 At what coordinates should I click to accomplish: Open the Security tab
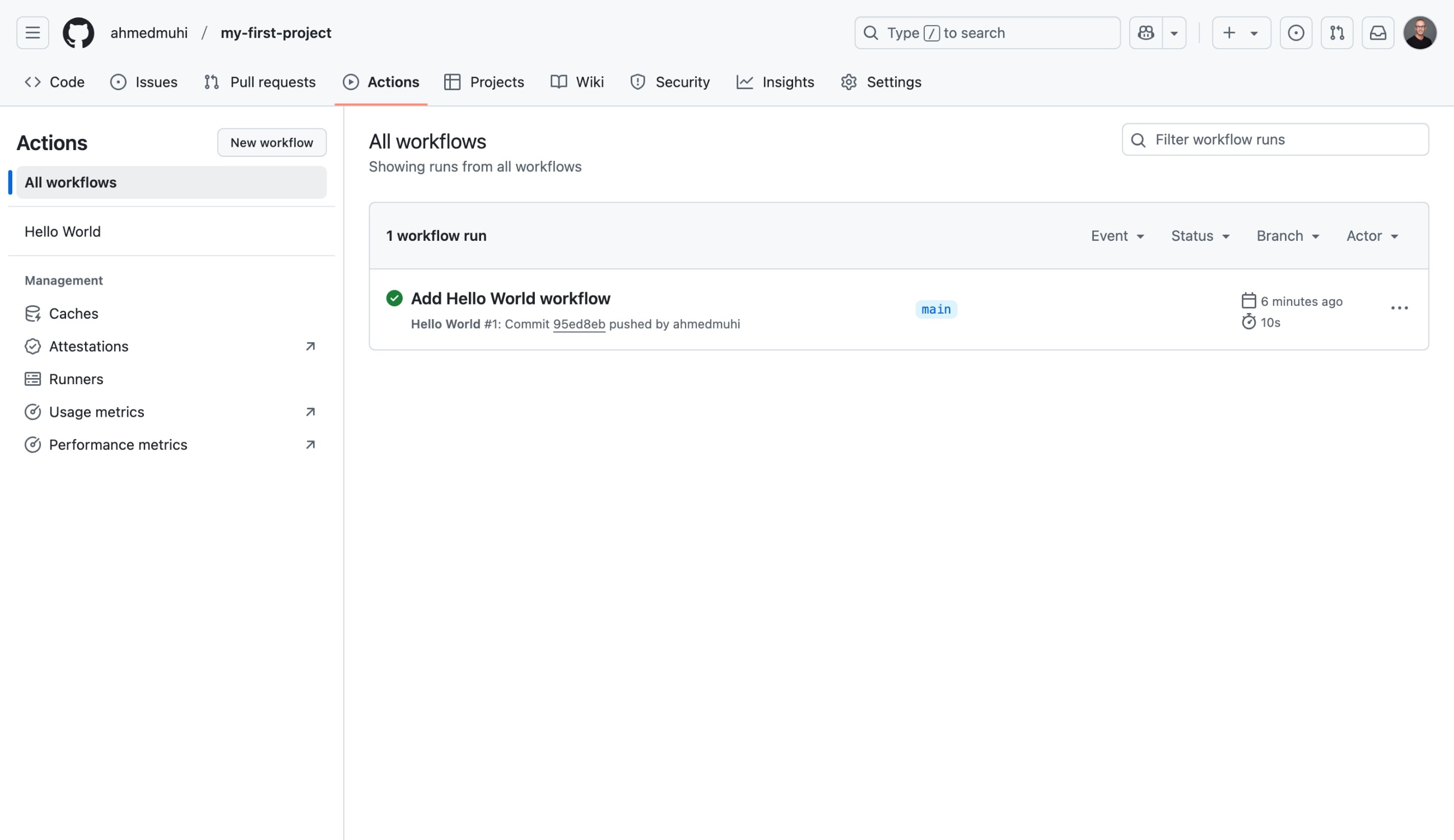(x=670, y=82)
